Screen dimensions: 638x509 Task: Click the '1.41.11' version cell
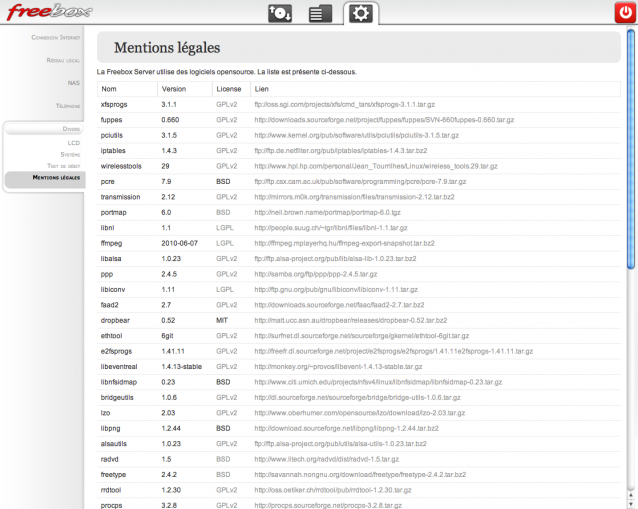(x=173, y=352)
